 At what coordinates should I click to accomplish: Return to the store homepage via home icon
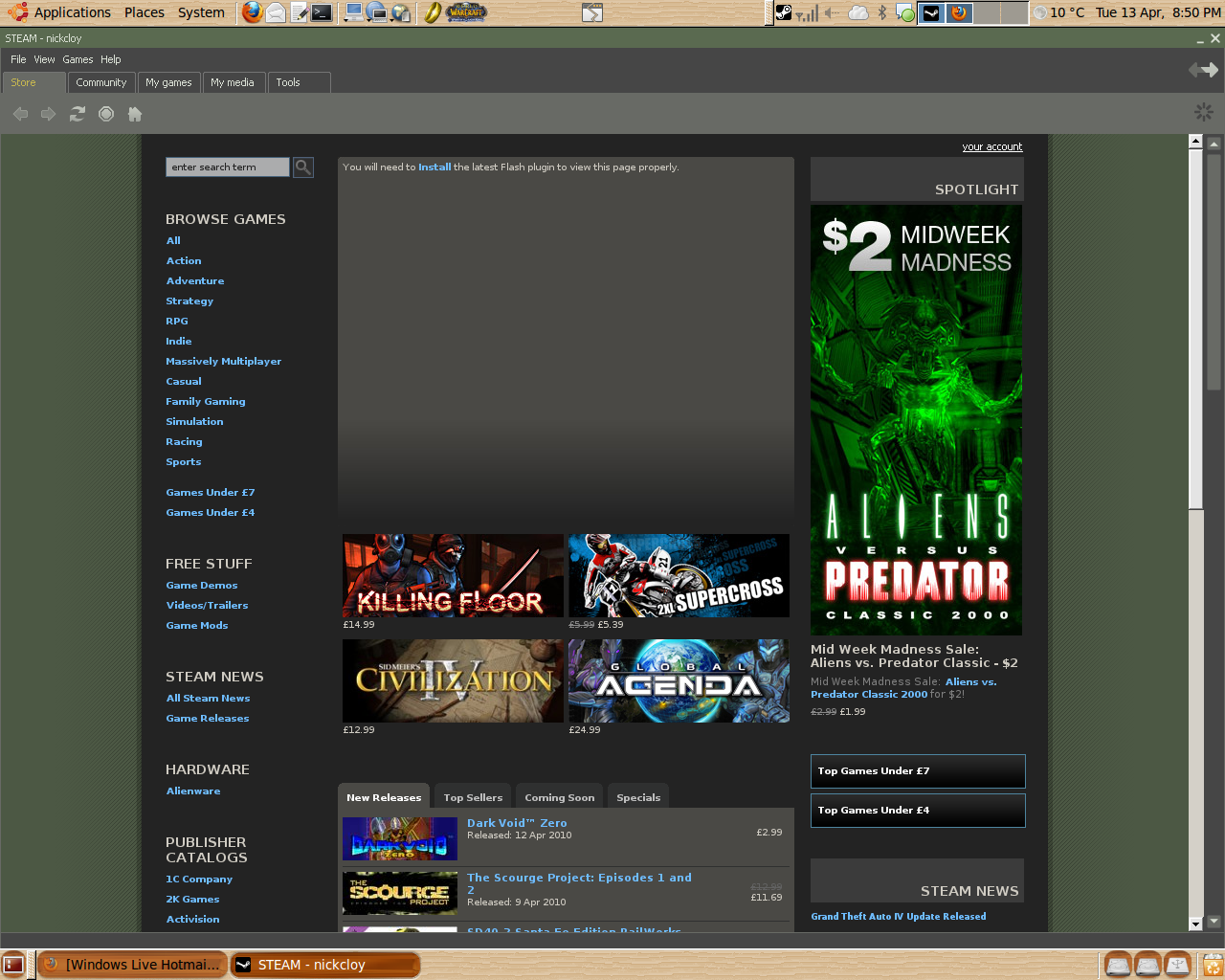point(134,113)
